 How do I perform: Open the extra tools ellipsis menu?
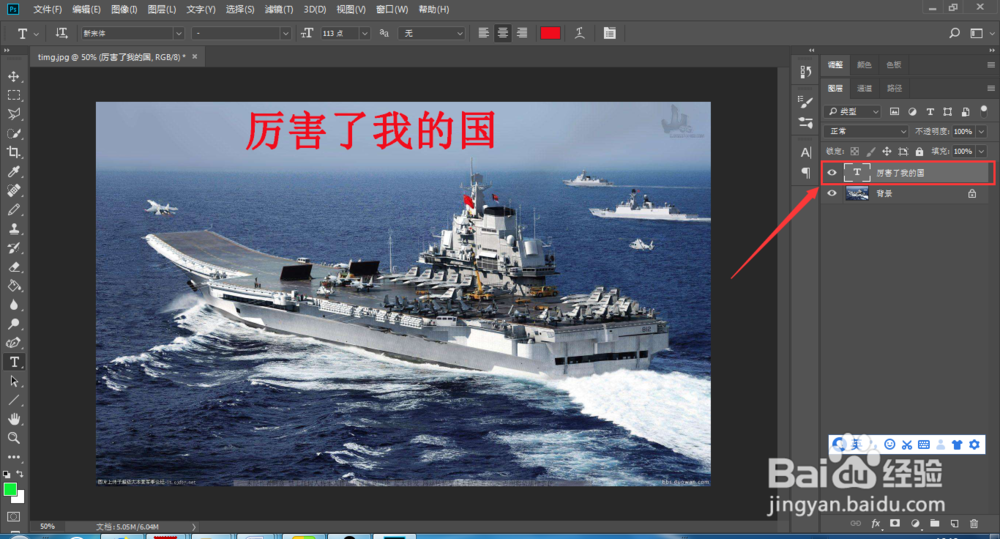click(13, 457)
